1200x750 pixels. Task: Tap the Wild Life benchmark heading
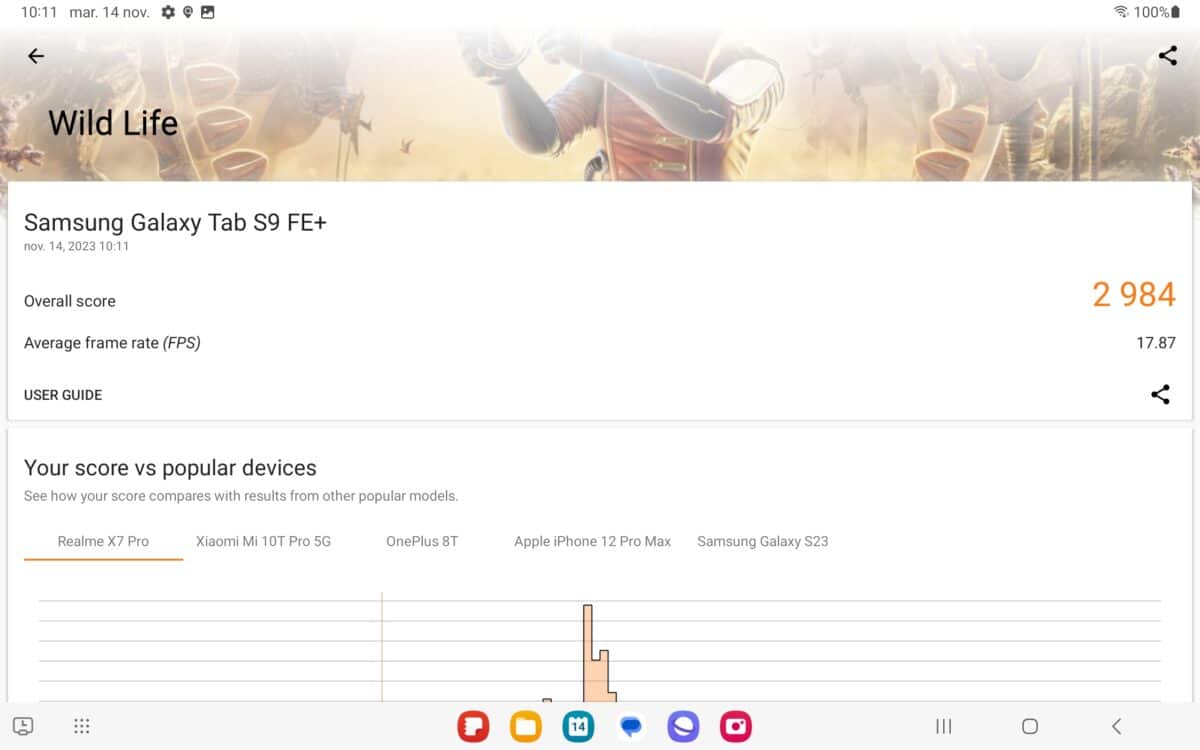click(113, 123)
